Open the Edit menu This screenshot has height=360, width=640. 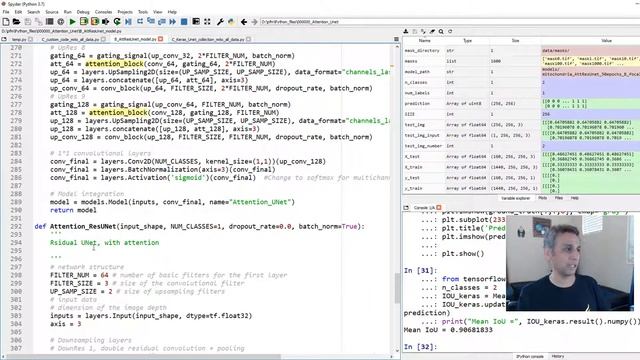pos(18,12)
